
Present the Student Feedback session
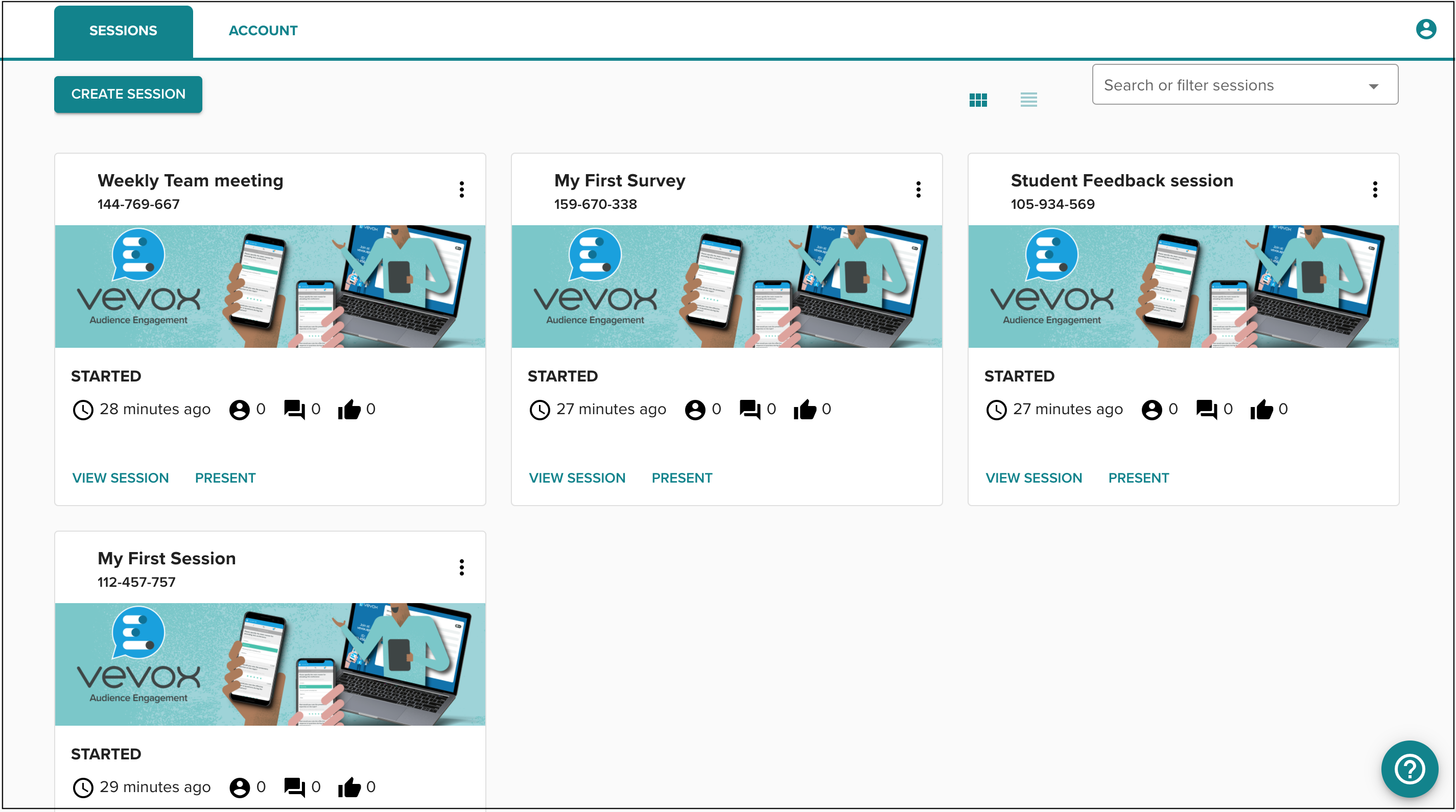1138,477
